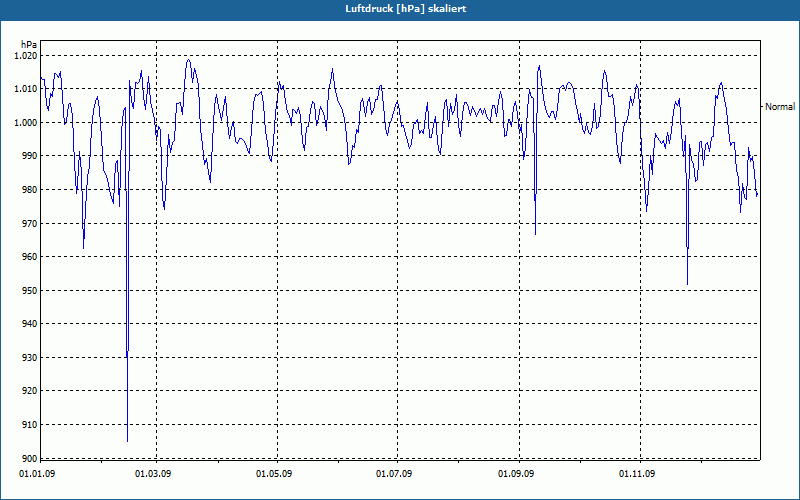
Task: Click the 01.07.09 date label
Action: coord(394,474)
